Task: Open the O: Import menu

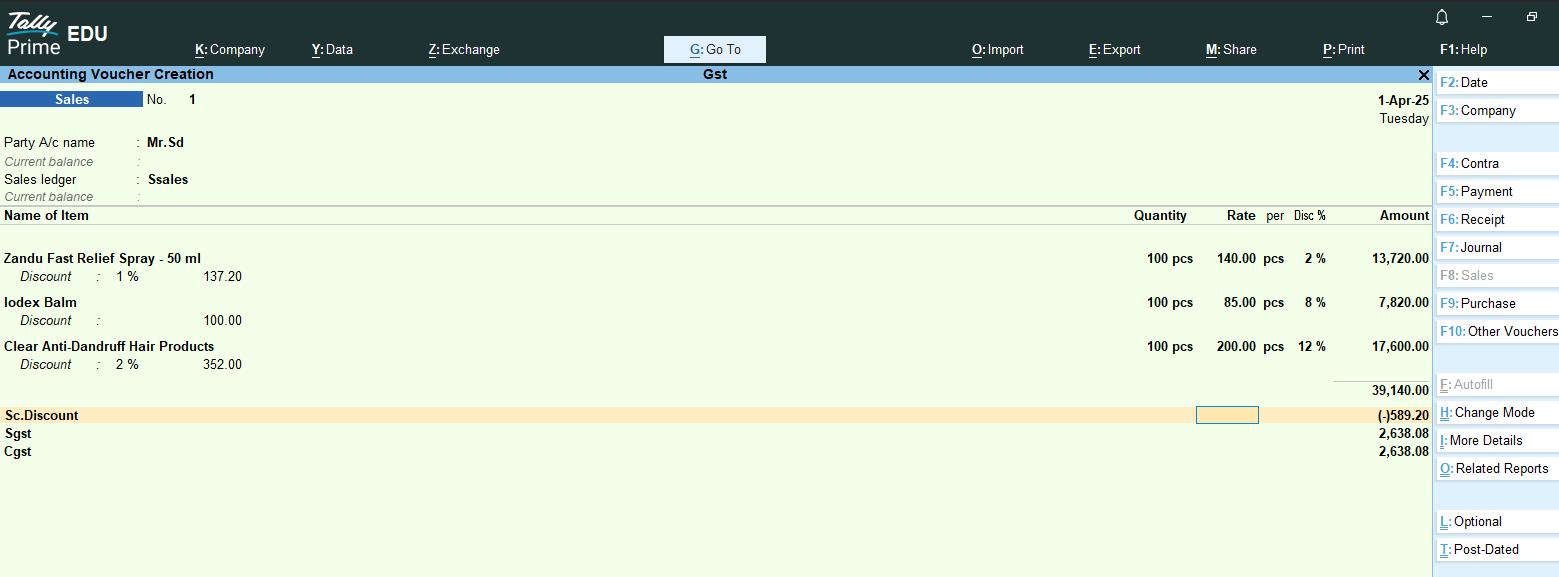Action: (x=997, y=49)
